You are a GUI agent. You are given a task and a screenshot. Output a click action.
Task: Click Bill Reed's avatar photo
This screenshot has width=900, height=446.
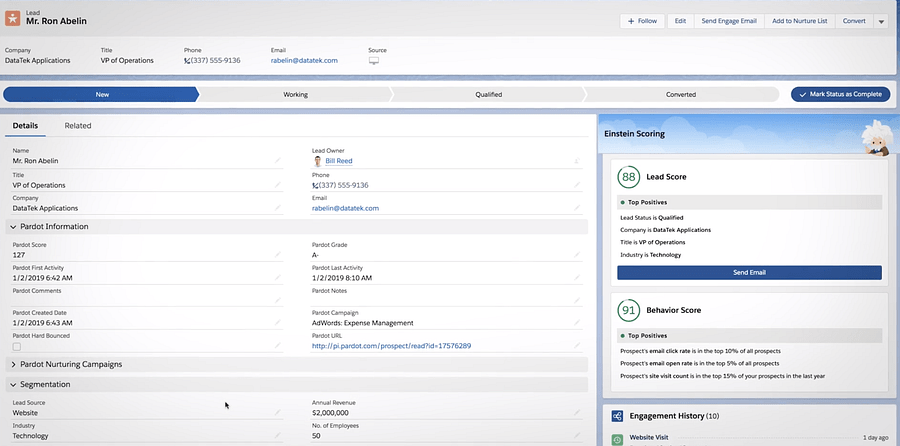[317, 161]
